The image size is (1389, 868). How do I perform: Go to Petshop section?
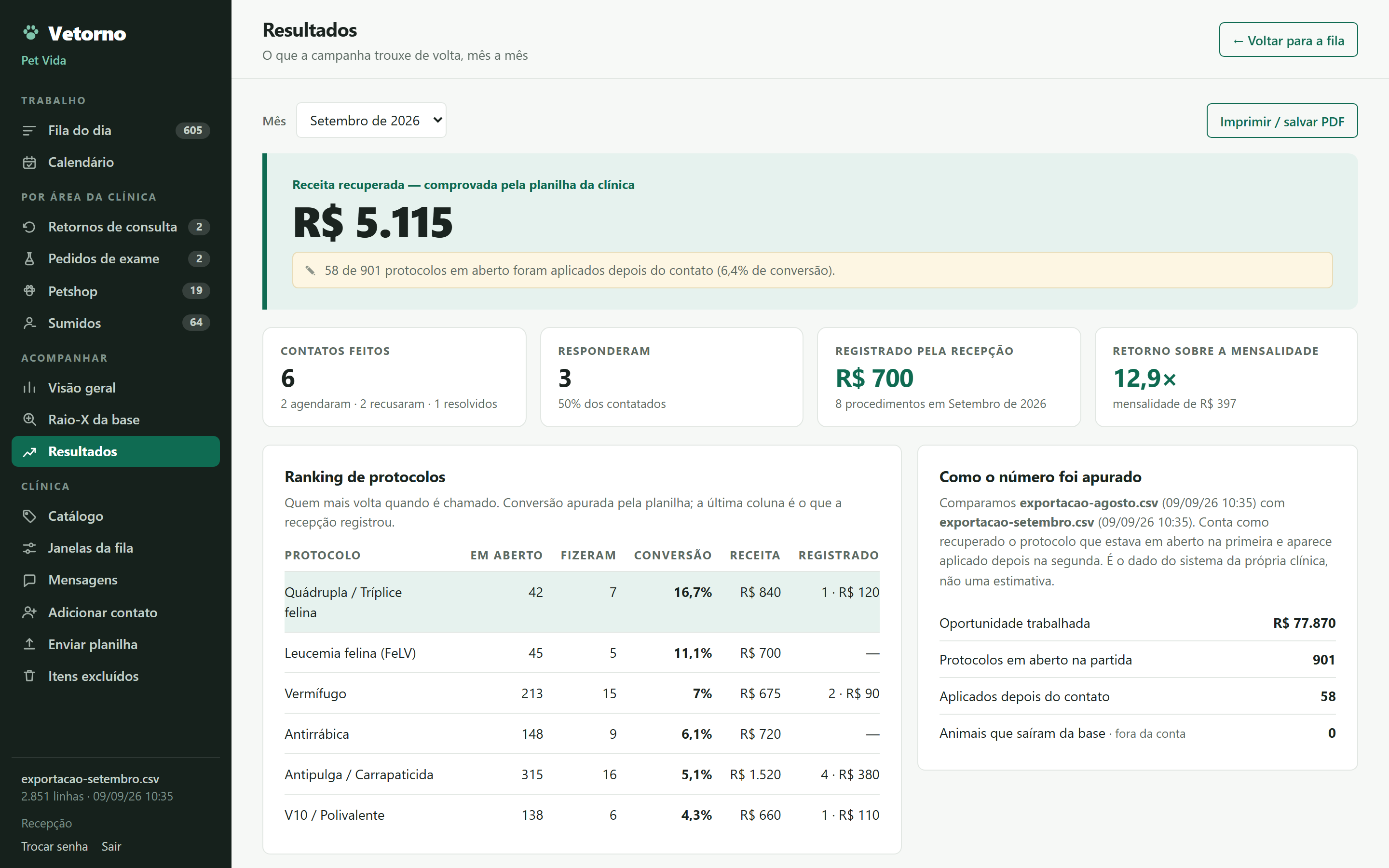pos(115,291)
